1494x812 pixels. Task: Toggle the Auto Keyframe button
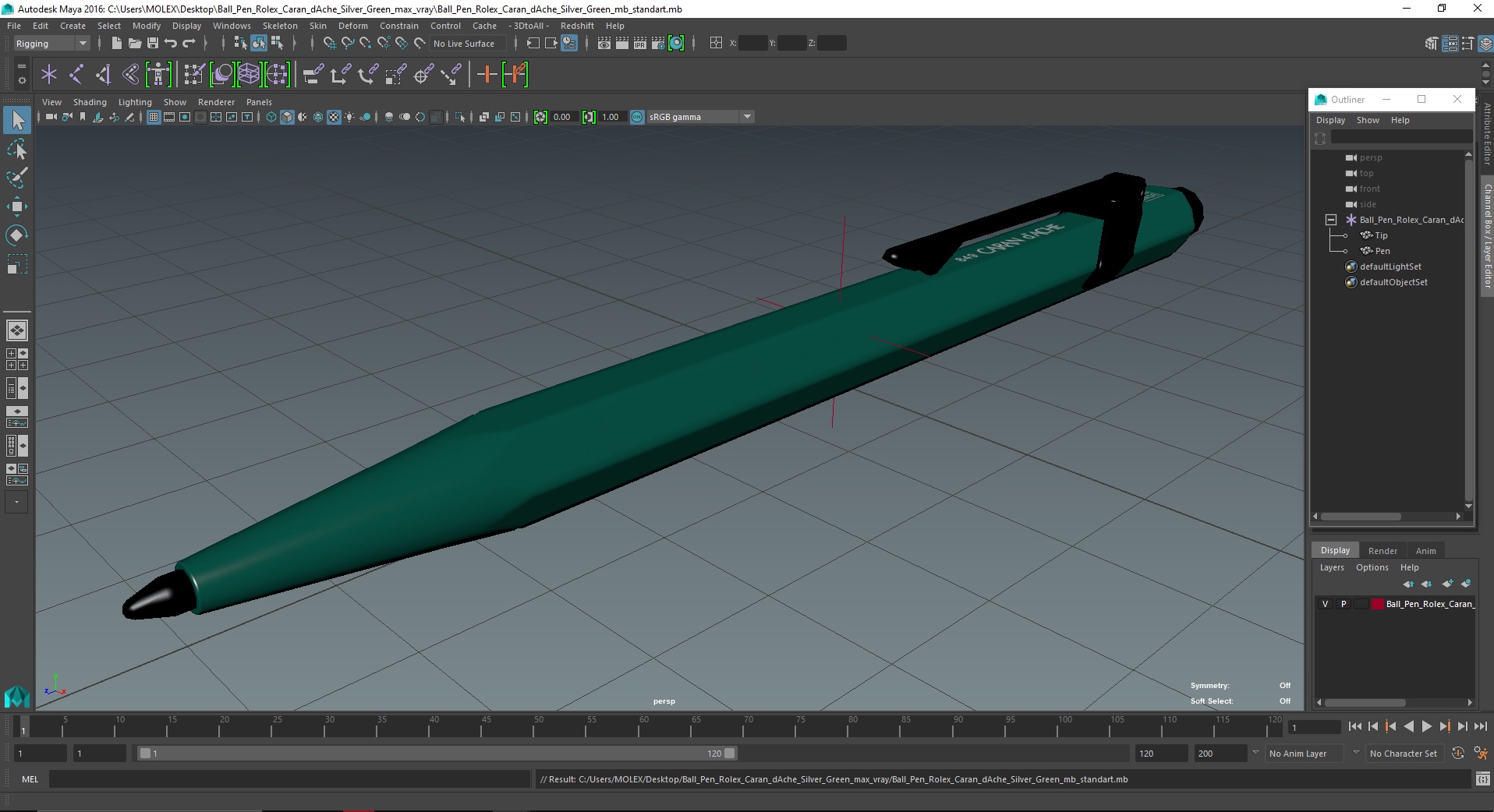tap(1458, 754)
